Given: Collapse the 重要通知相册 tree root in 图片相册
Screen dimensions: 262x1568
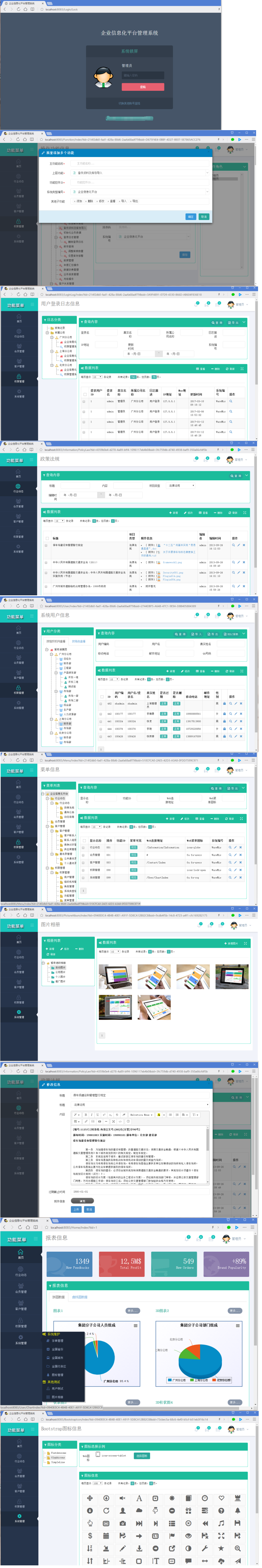Looking at the screenshot, I should (x=44, y=963).
